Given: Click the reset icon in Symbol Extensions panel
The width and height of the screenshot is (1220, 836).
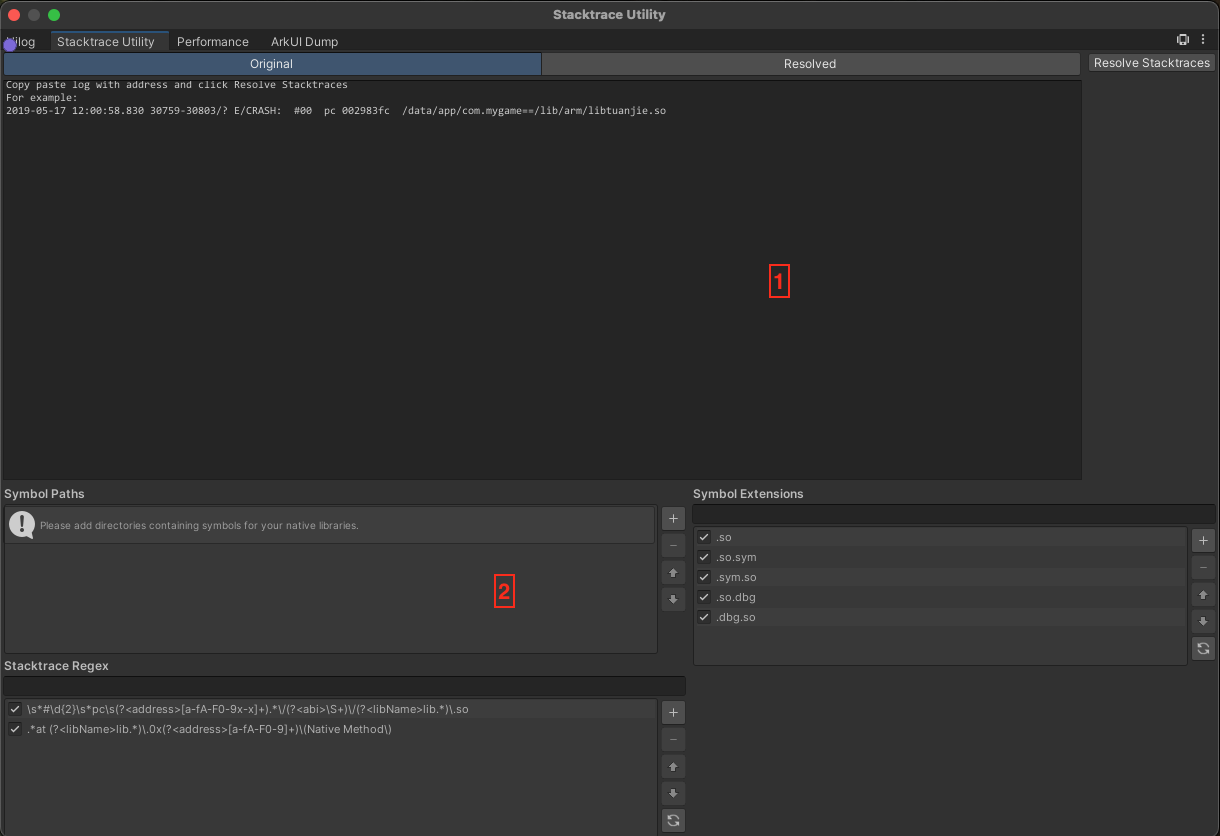Looking at the screenshot, I should click(1203, 648).
